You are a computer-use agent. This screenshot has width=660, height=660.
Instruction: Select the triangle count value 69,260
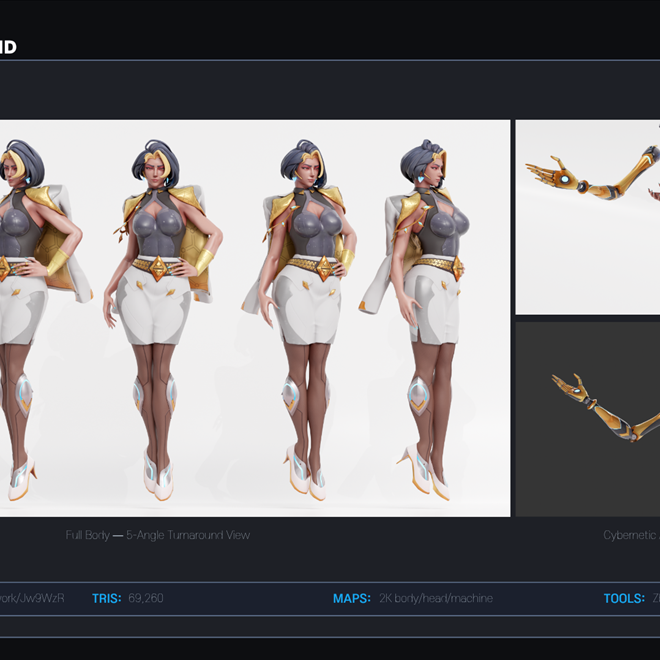[146, 598]
